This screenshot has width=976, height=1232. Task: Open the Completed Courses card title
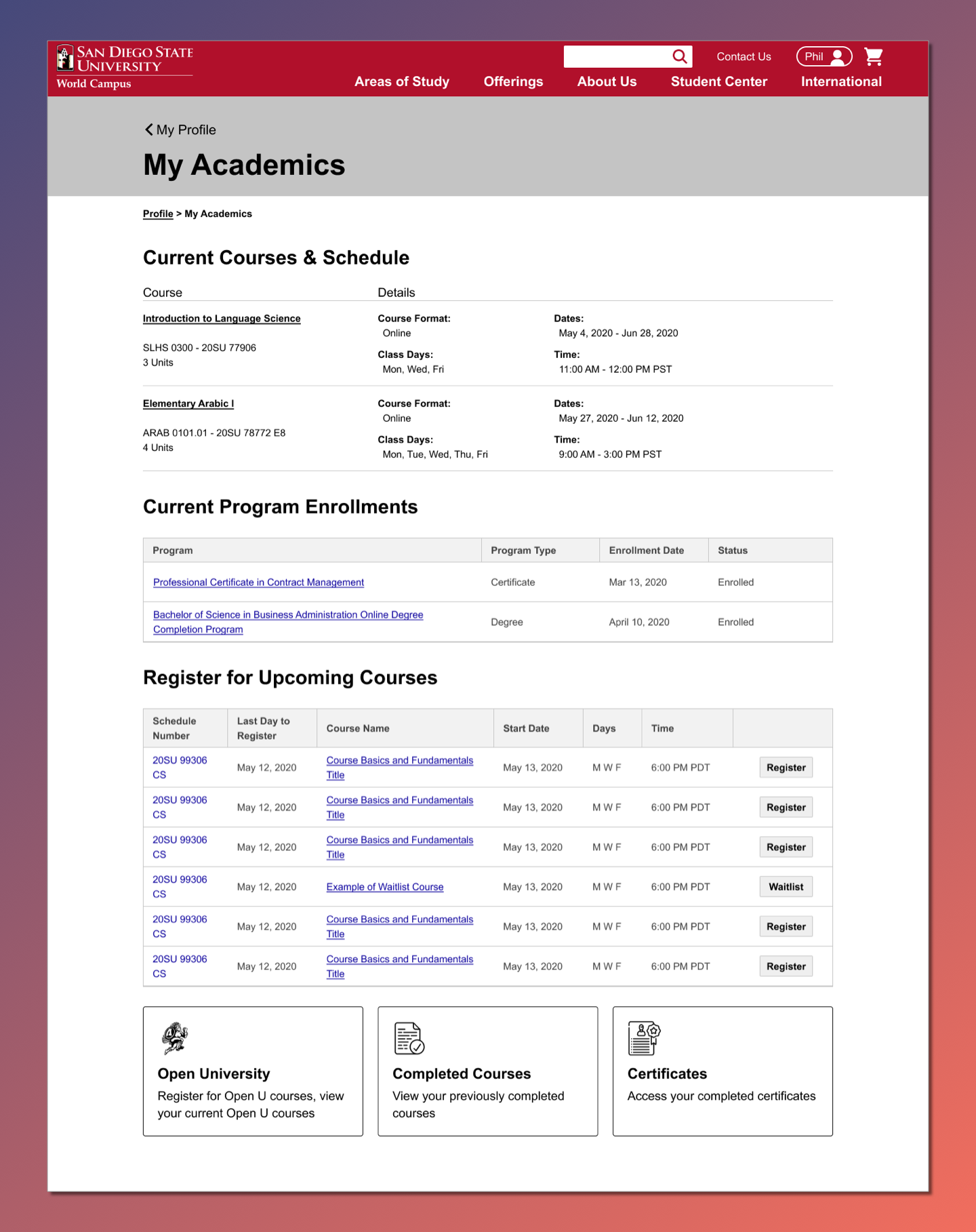(x=462, y=1073)
